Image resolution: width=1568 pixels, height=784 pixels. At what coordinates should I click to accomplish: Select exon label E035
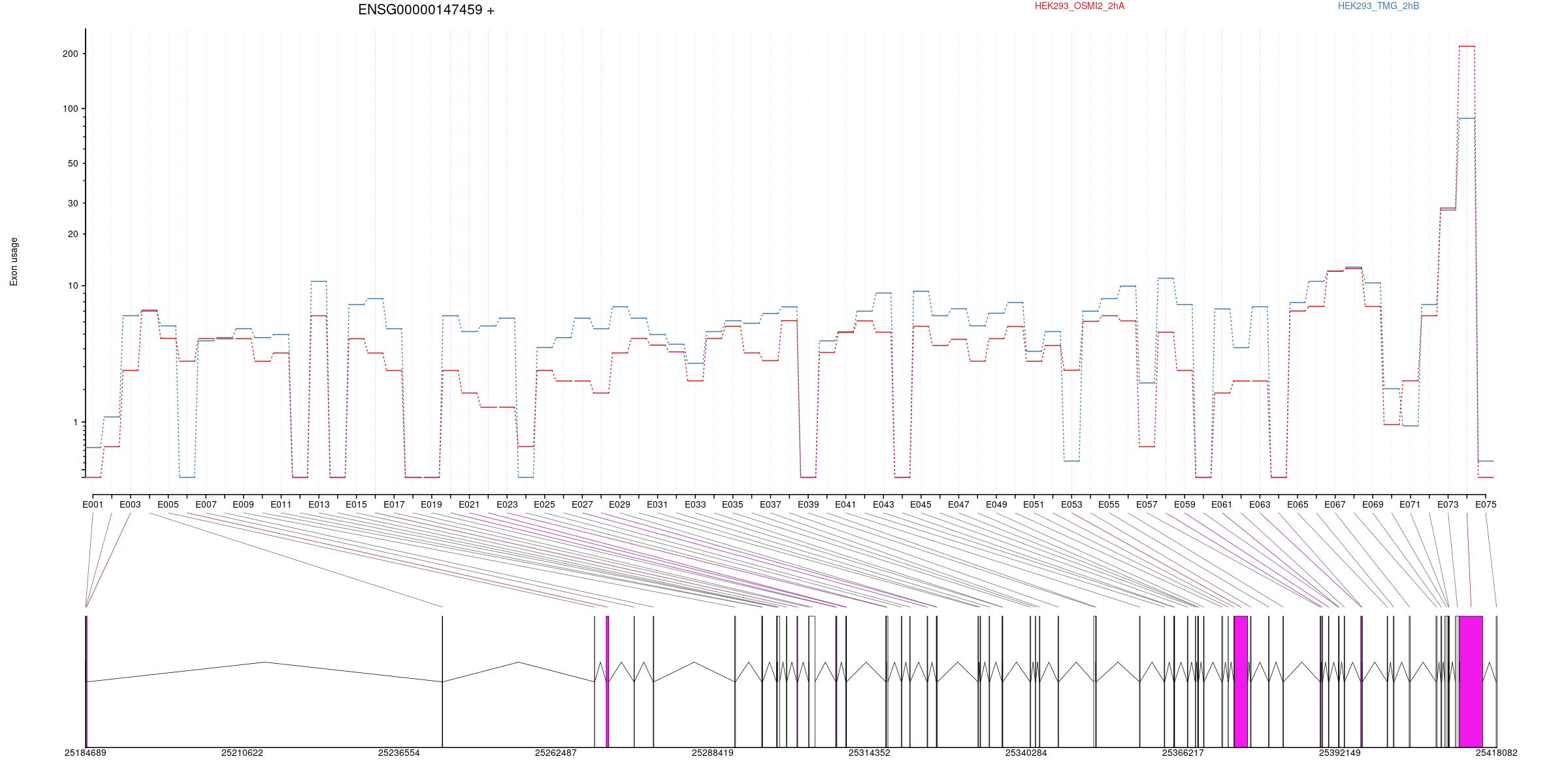pos(732,504)
